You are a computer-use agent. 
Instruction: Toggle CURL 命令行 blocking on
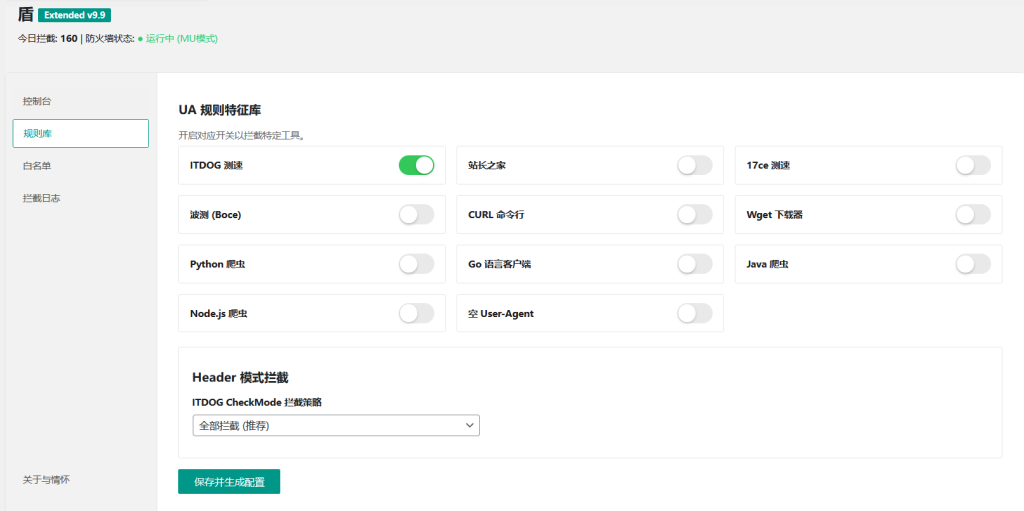[694, 214]
